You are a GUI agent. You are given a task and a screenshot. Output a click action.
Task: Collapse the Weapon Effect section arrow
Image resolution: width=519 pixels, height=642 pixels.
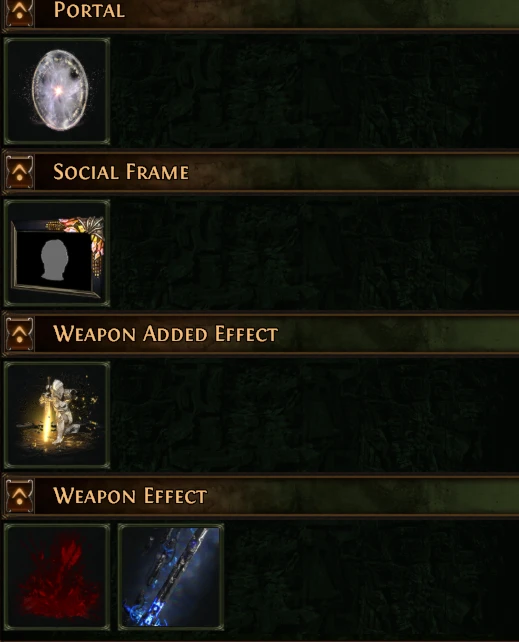(19, 495)
